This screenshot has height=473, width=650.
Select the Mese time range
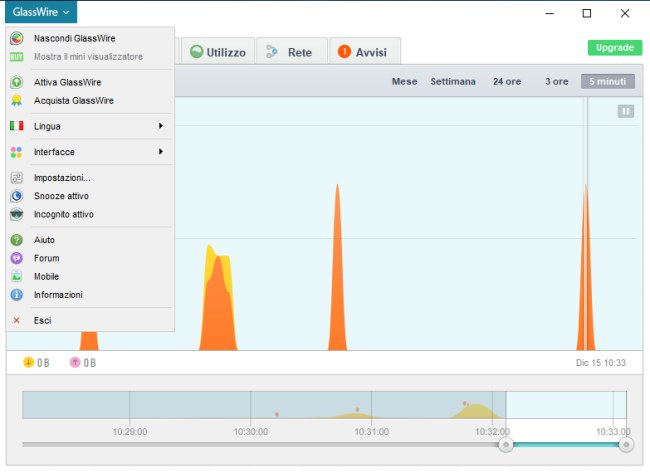tap(405, 81)
